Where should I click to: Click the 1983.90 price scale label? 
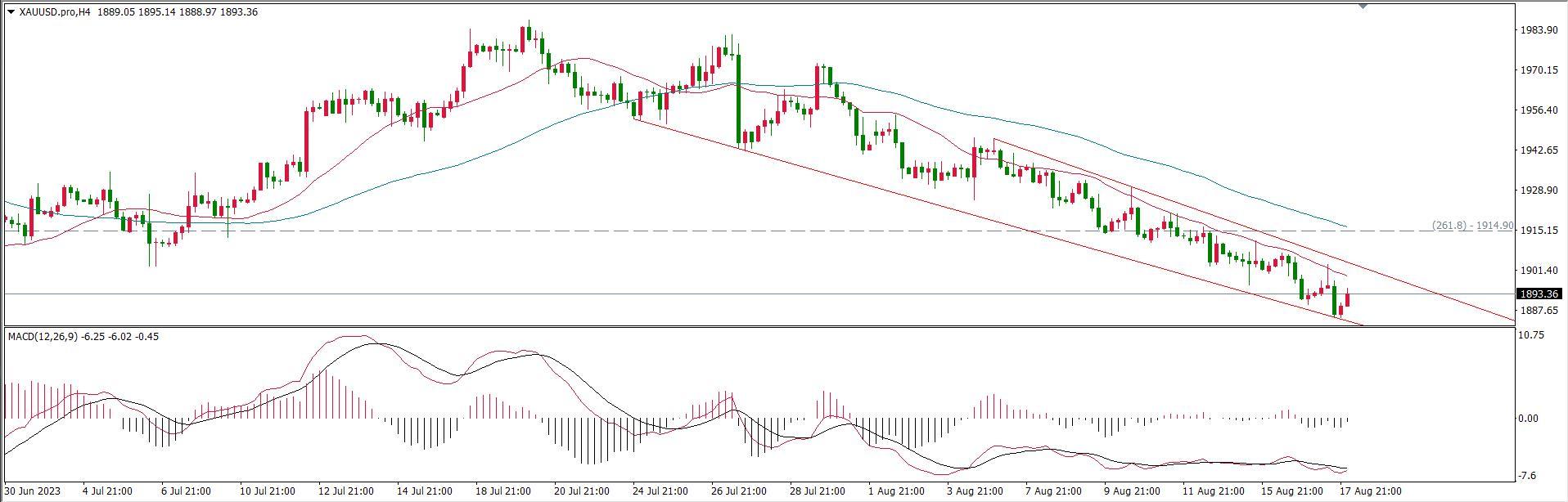click(1538, 30)
